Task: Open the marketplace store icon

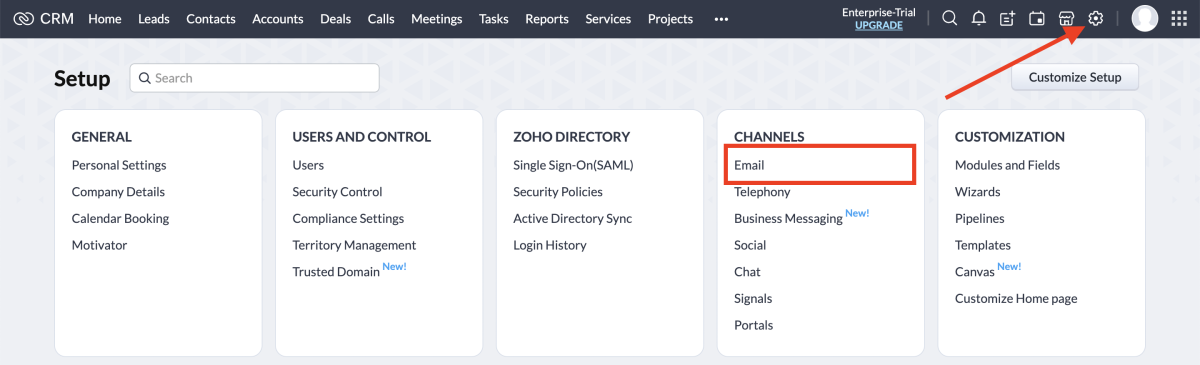Action: point(1066,18)
